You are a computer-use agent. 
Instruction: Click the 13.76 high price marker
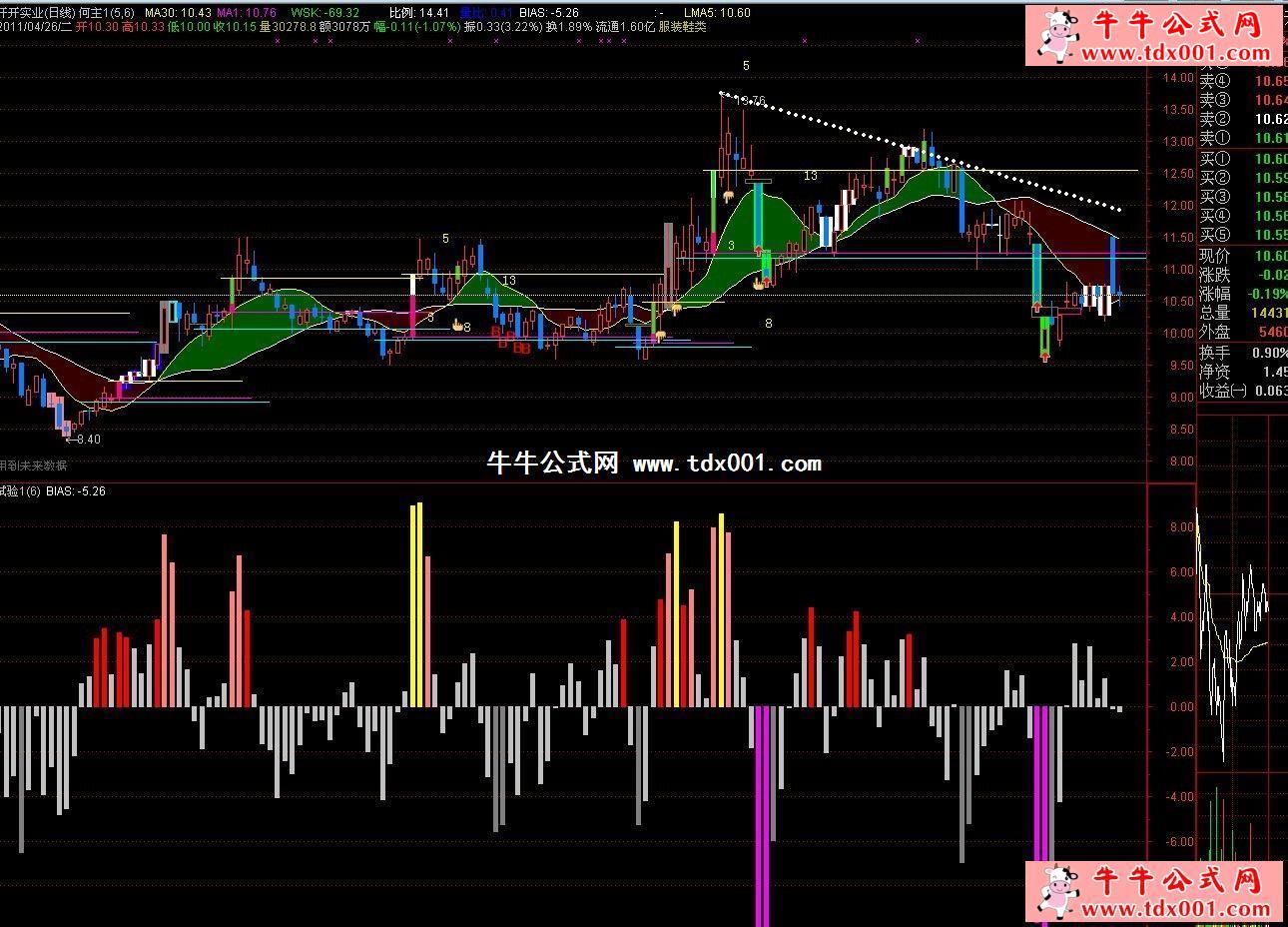749,101
